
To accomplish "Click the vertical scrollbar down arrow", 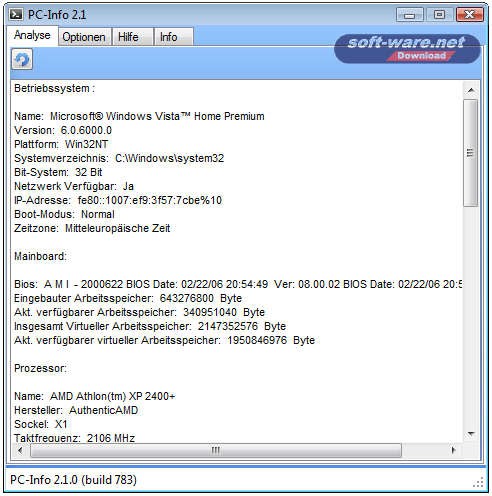I will pos(471,434).
